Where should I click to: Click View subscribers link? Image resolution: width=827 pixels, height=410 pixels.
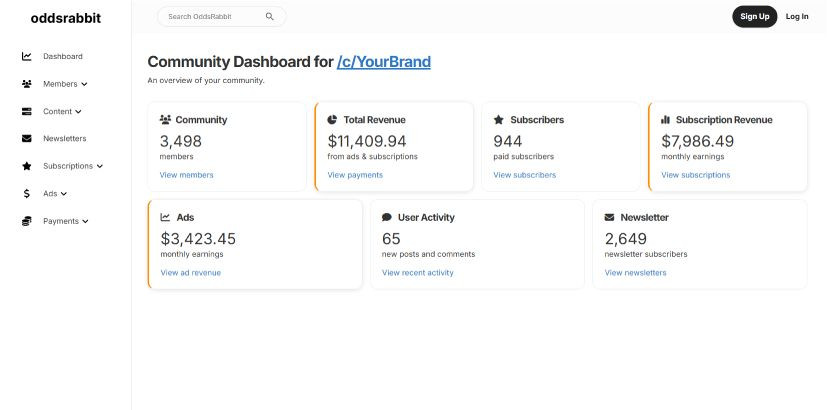pyautogui.click(x=525, y=175)
